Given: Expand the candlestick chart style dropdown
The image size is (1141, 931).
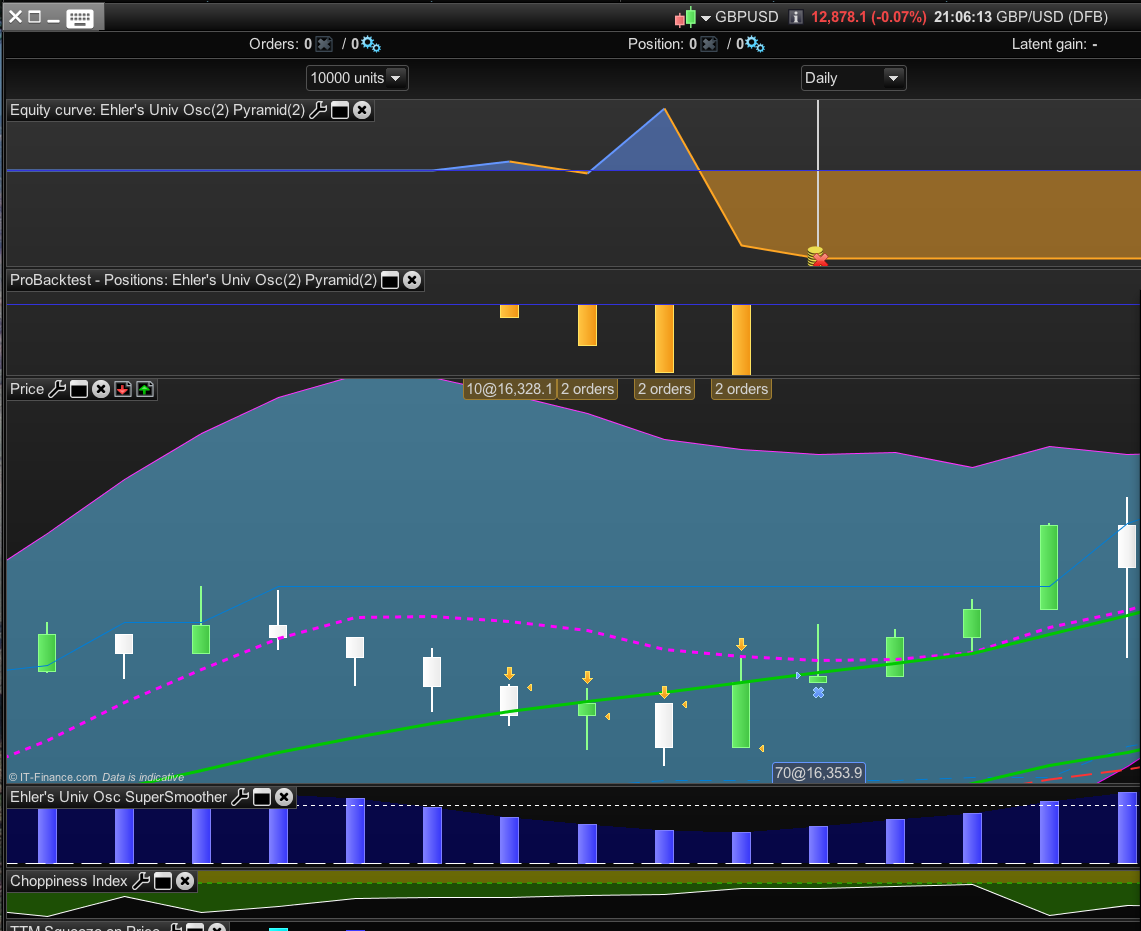Looking at the screenshot, I should click(706, 18).
